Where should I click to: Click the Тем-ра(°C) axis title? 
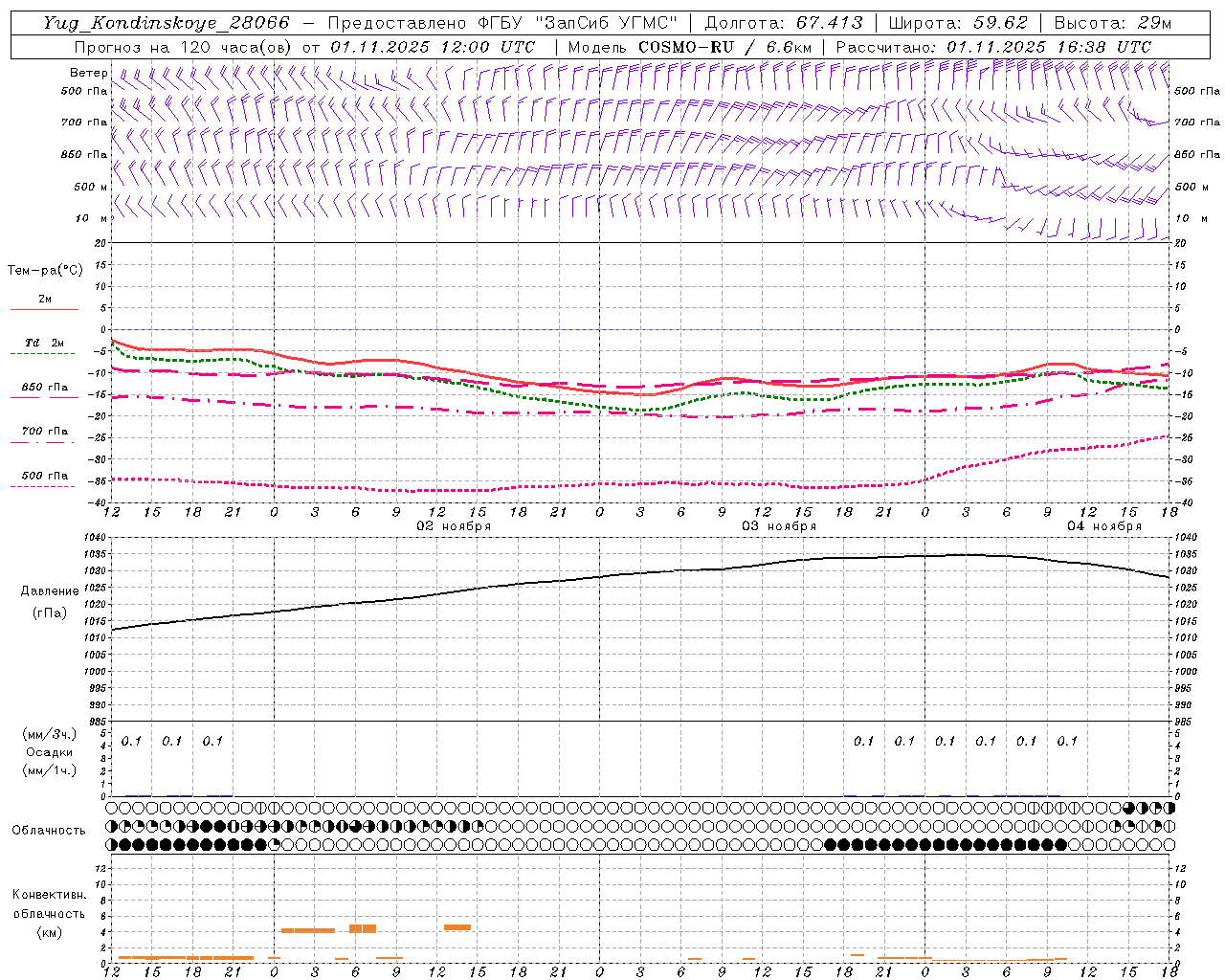pos(45,271)
